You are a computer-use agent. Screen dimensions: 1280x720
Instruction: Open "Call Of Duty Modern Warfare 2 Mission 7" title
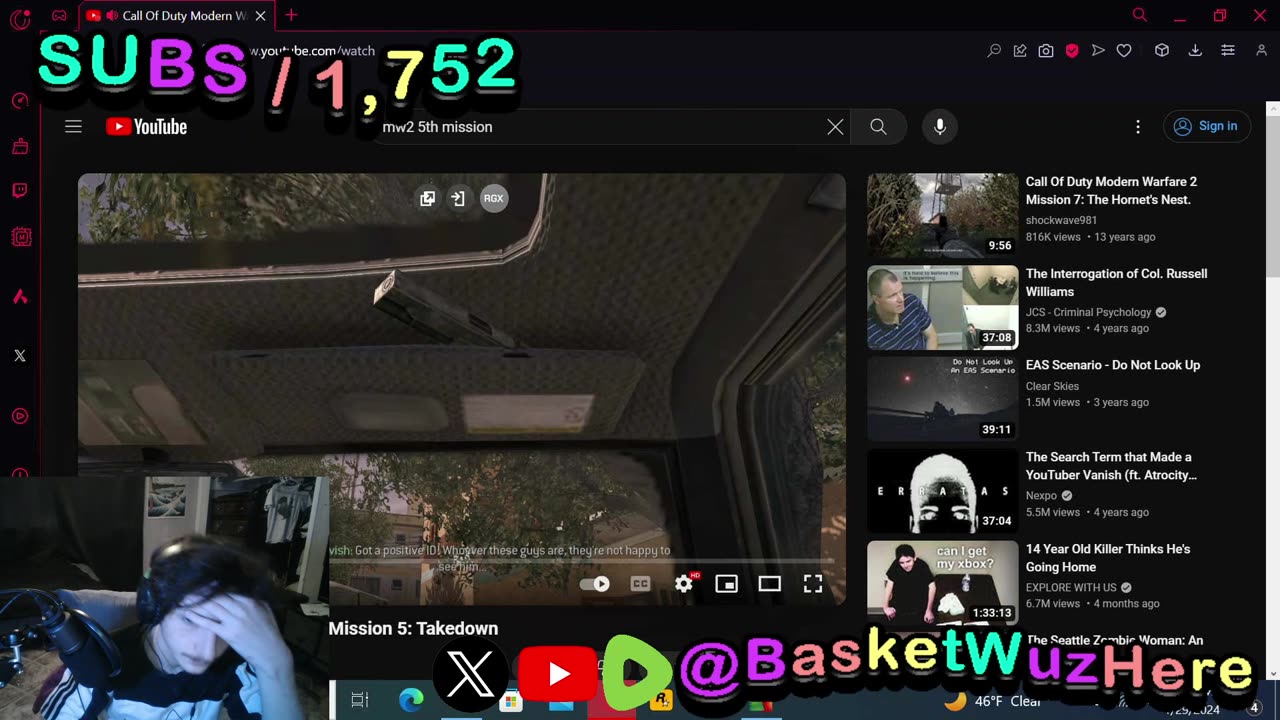coord(1111,191)
